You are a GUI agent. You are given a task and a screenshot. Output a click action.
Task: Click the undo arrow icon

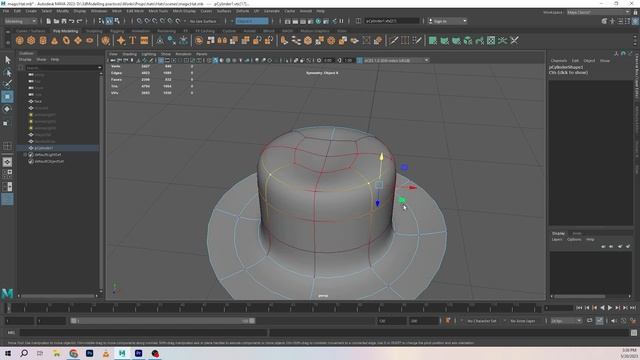click(x=72, y=21)
